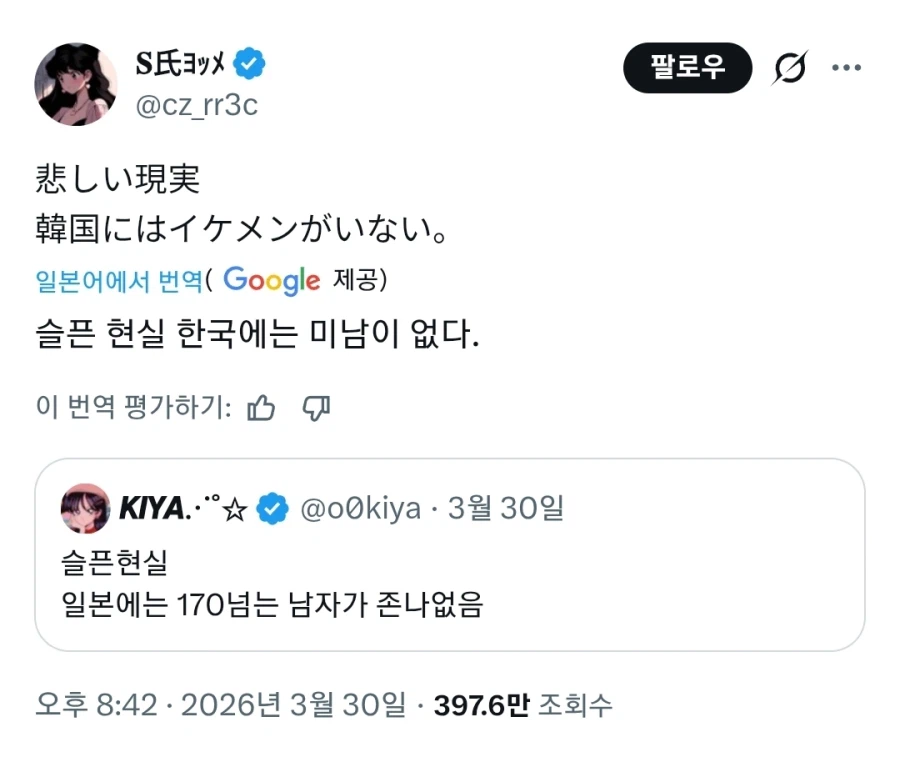
Task: Click KIYA's profile avatar in the quoted tweet
Action: coord(84,508)
